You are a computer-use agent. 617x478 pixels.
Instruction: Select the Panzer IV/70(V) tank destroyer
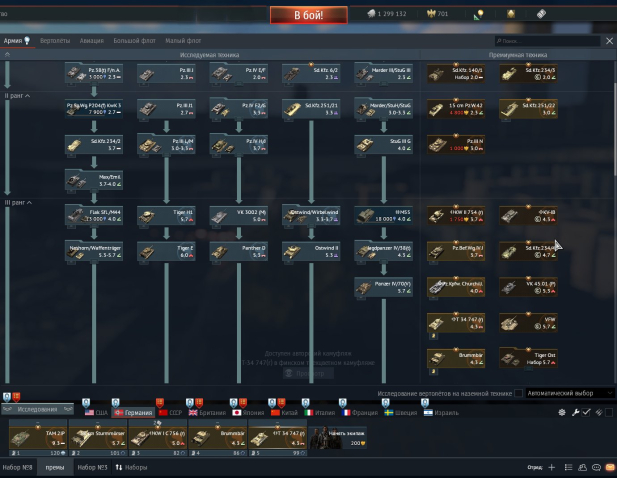[x=383, y=287]
